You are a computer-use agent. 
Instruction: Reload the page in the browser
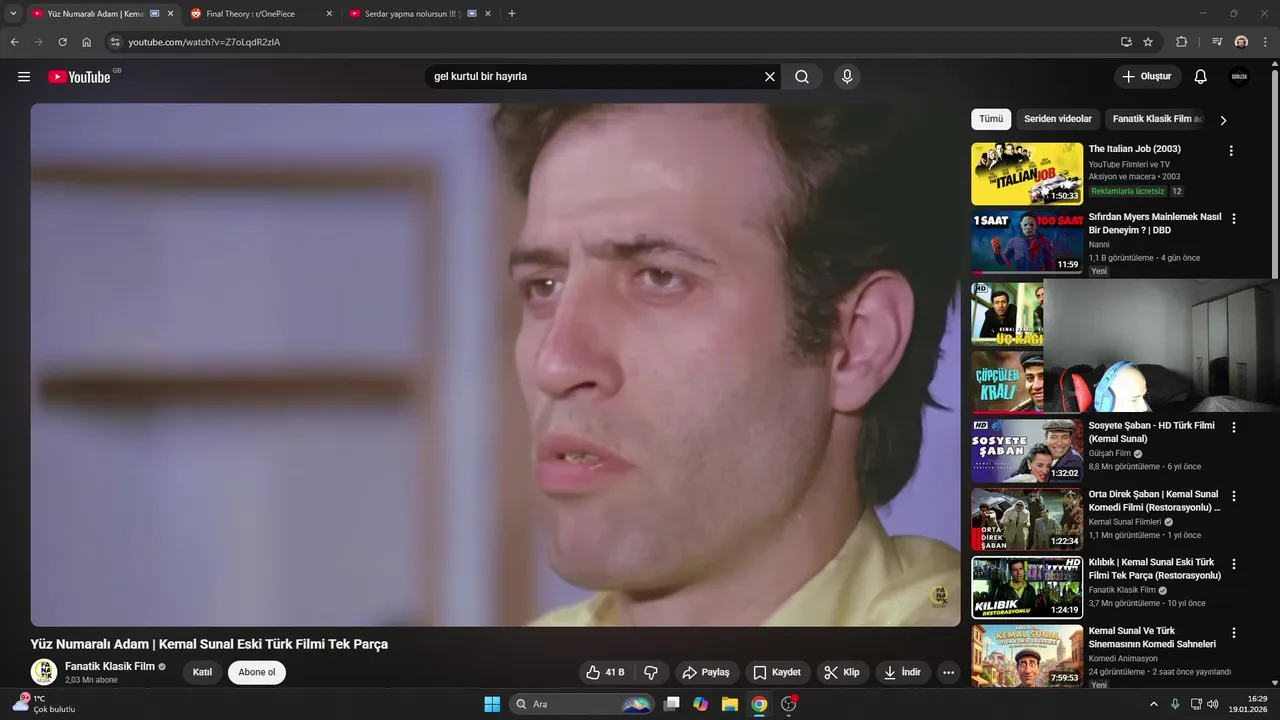[x=62, y=42]
